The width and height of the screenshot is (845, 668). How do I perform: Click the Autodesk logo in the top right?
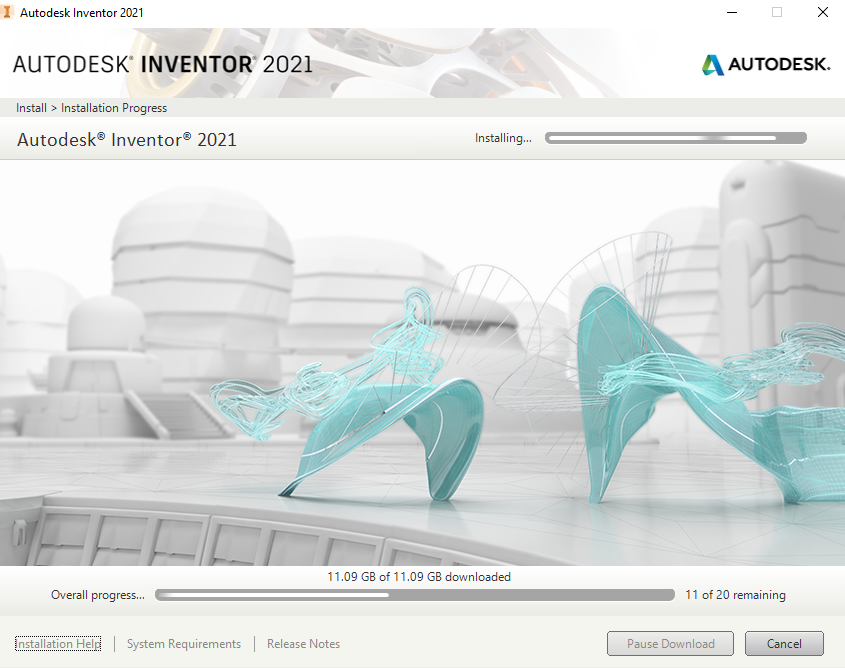click(765, 63)
